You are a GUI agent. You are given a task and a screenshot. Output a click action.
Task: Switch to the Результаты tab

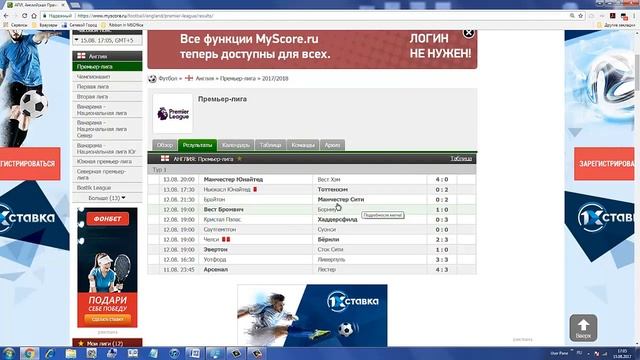coord(197,145)
